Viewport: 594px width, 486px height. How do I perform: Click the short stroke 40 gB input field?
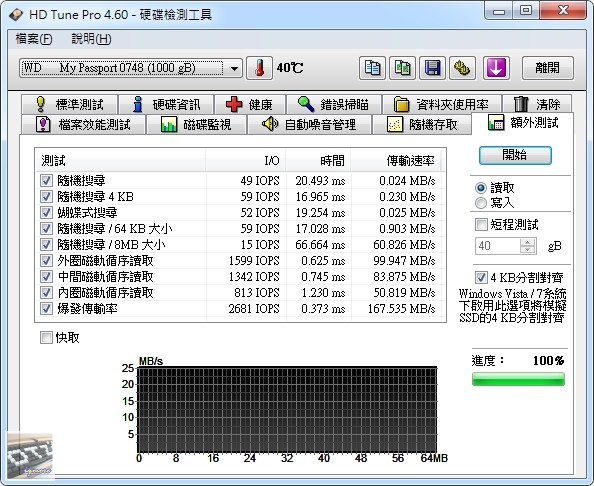pyautogui.click(x=497, y=246)
